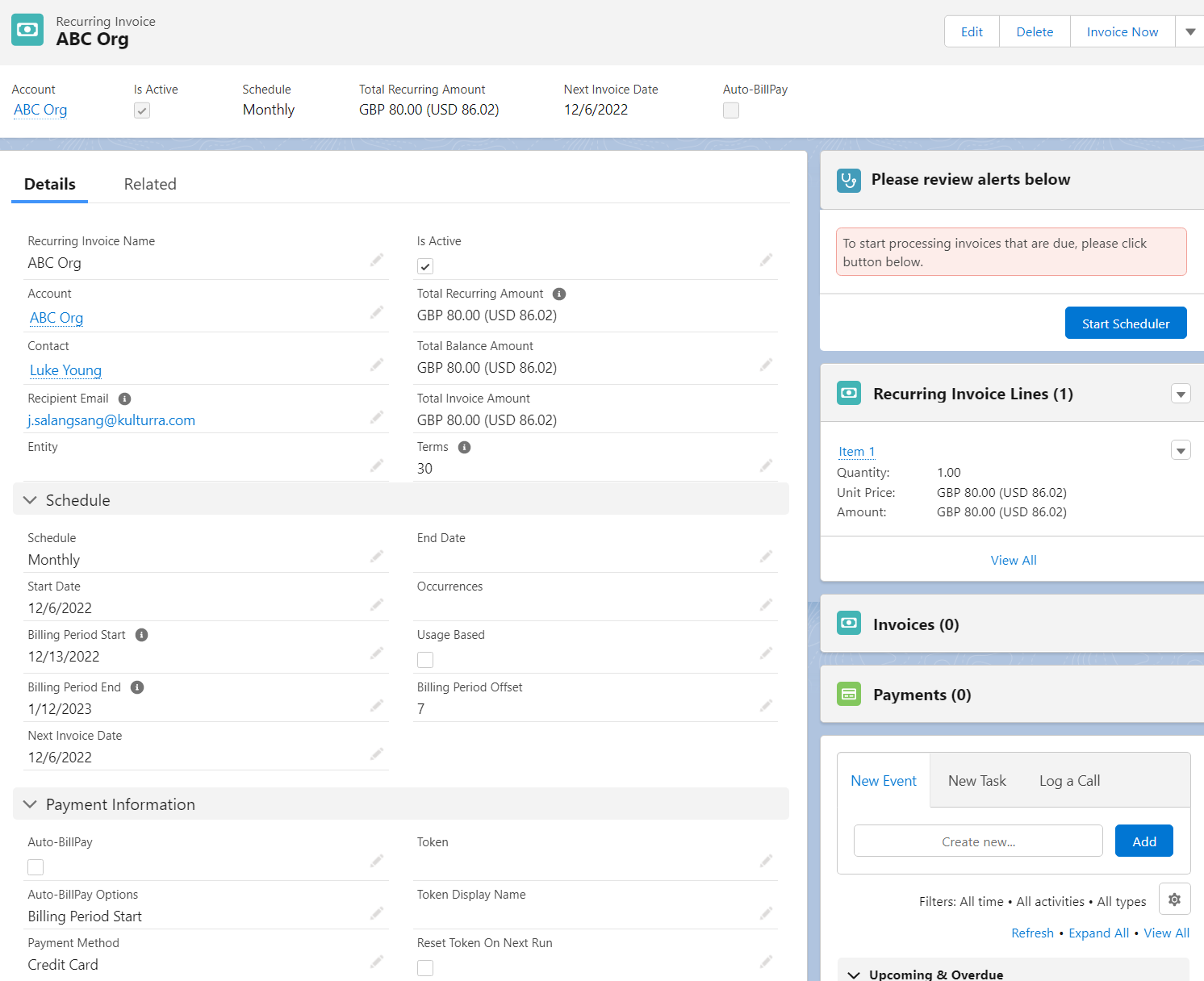
Task: Click info icon beside Total Recurring Amount
Action: point(558,294)
